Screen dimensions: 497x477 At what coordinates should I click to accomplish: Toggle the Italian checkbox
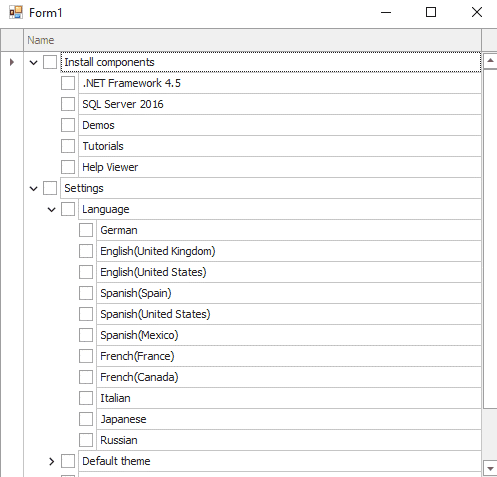click(86, 398)
